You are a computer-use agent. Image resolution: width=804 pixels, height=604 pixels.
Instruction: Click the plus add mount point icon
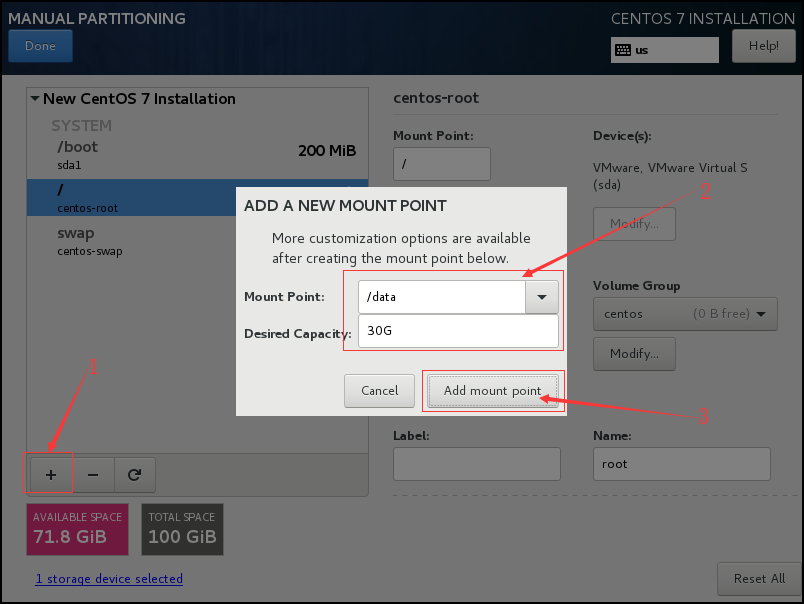pyautogui.click(x=51, y=475)
